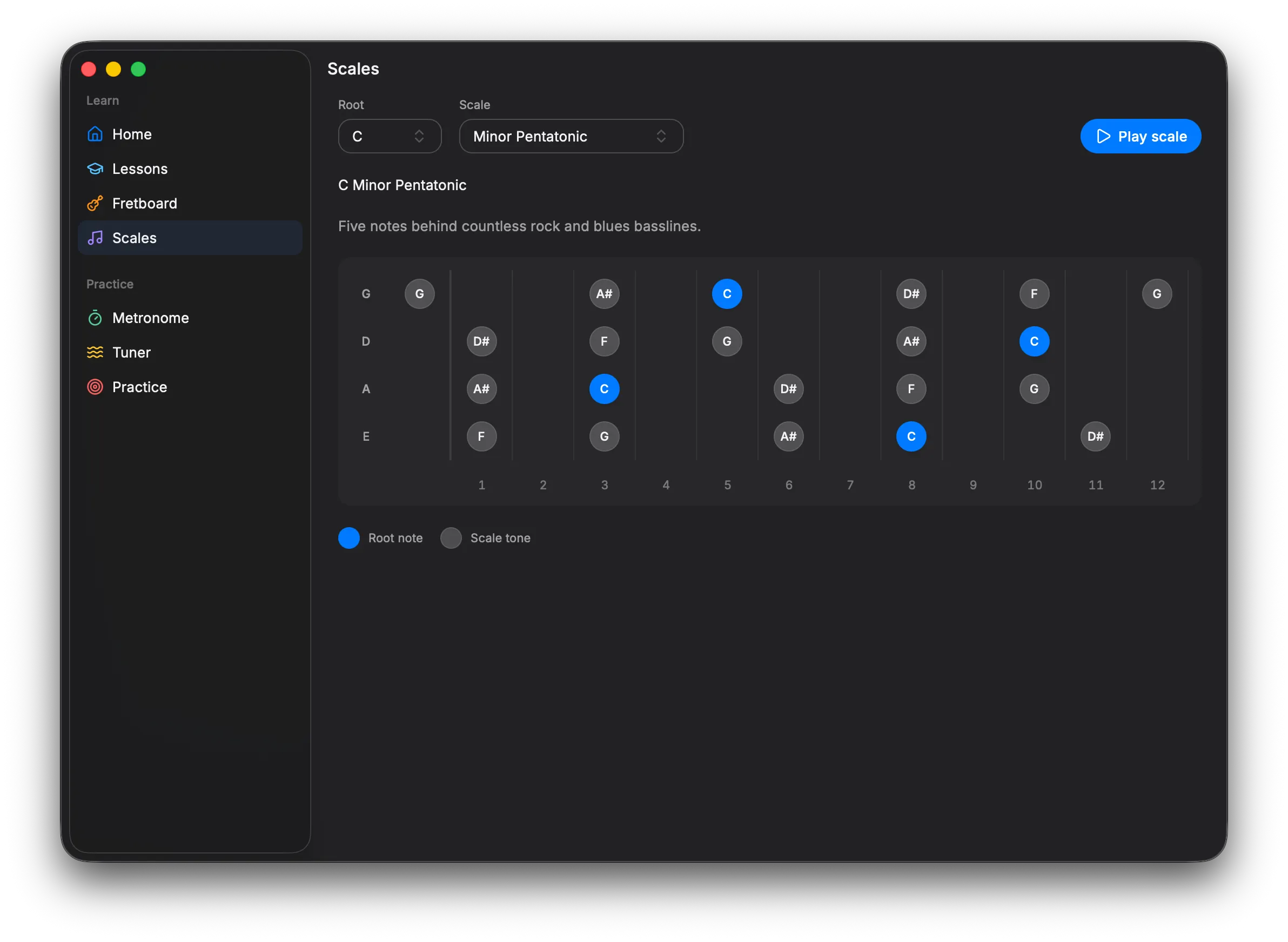Click the Fretboard guitar icon

95,204
